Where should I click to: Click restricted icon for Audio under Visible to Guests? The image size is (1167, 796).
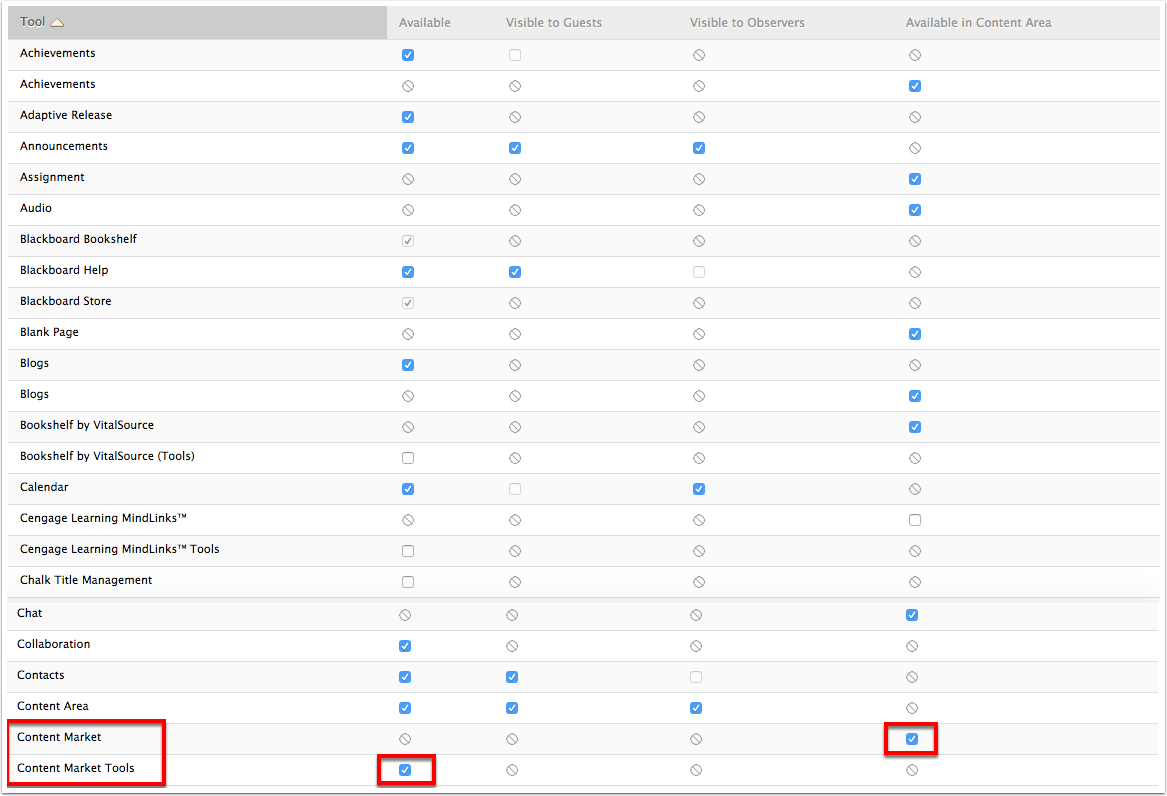click(x=514, y=209)
